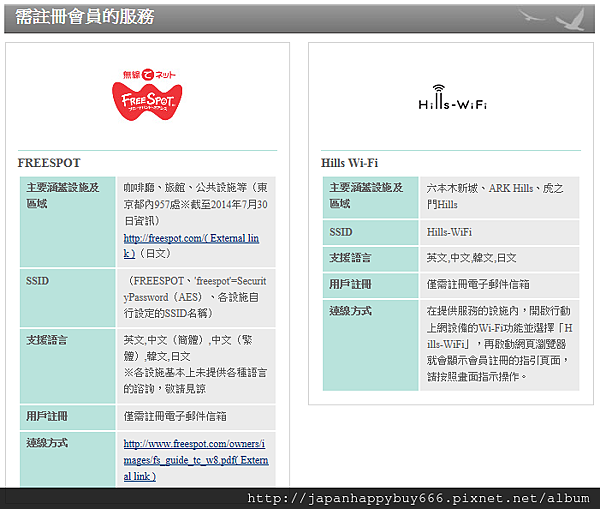Click FREESPOT registration value 僅需註冊電子郵件信箱
The height and width of the screenshot is (509, 600).
pos(175,416)
